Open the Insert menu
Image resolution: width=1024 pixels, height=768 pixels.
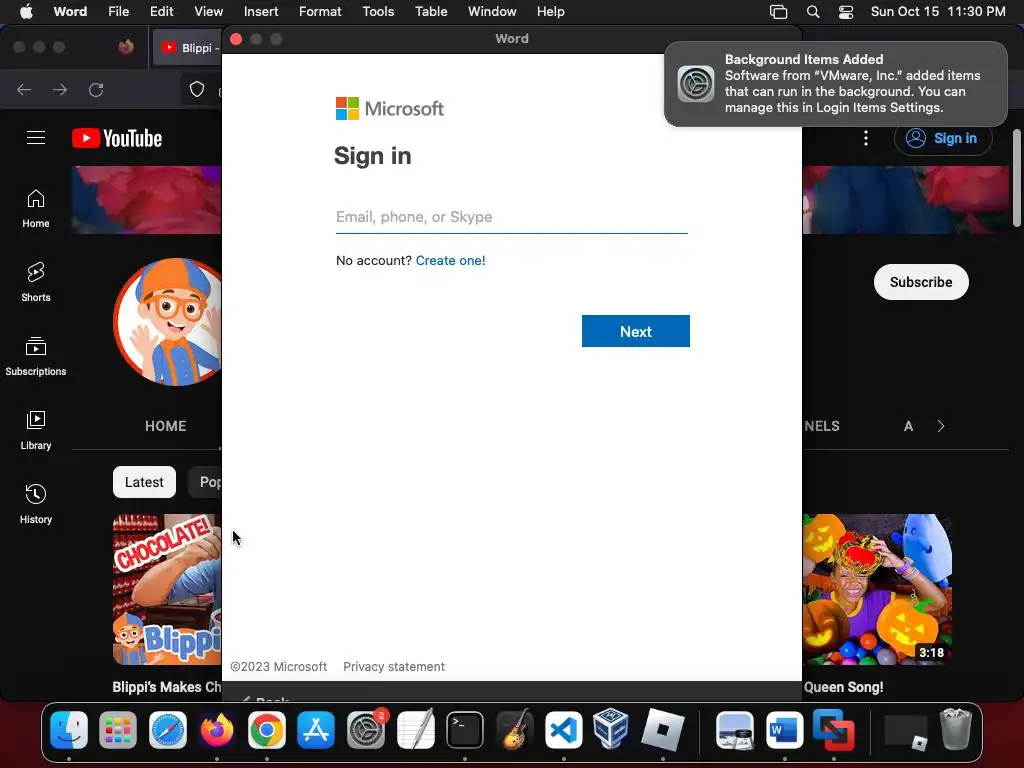pos(261,12)
